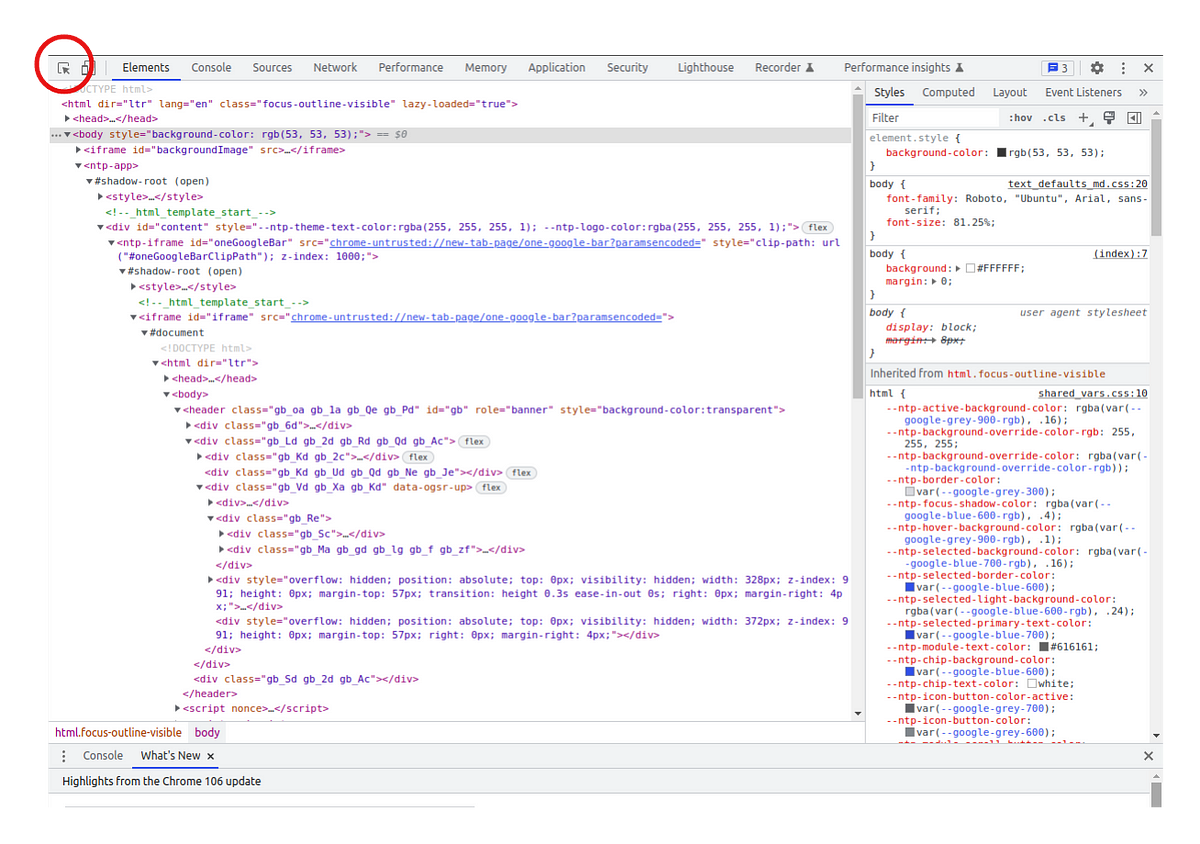Close the DevTools panel
Viewport: 1200px width, 844px height.
[1148, 68]
